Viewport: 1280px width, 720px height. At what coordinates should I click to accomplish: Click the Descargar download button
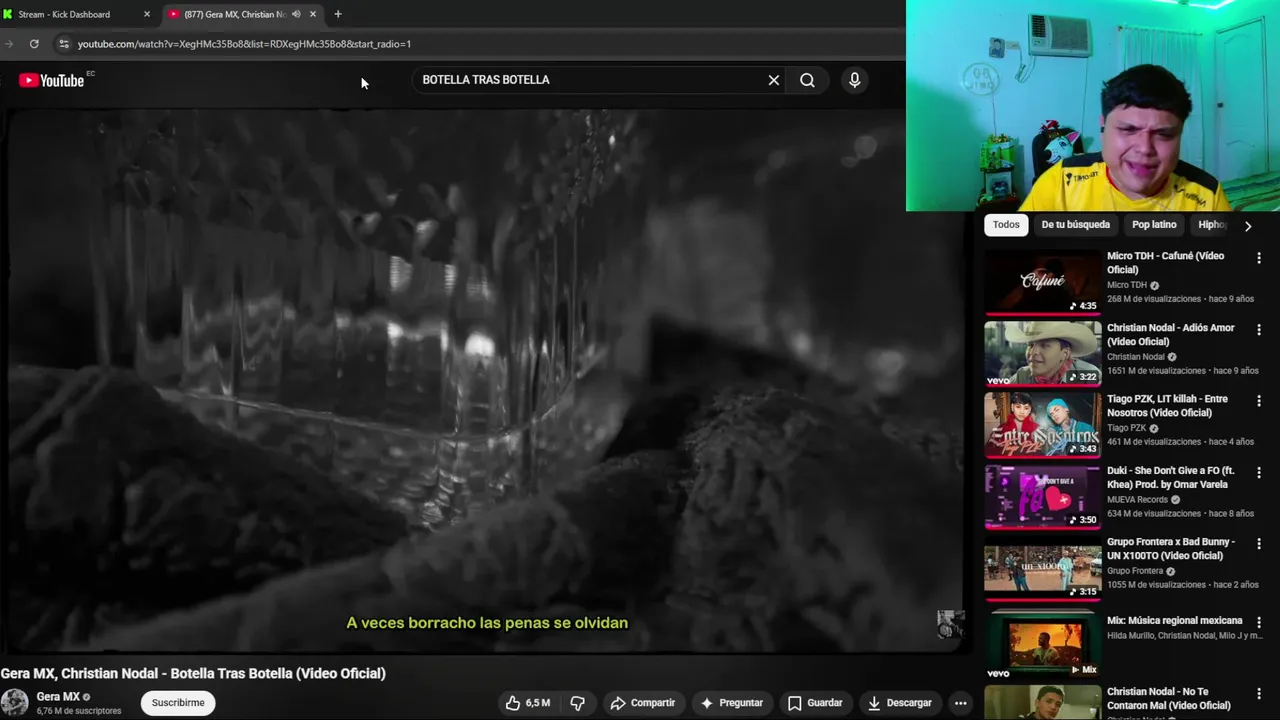coord(899,703)
